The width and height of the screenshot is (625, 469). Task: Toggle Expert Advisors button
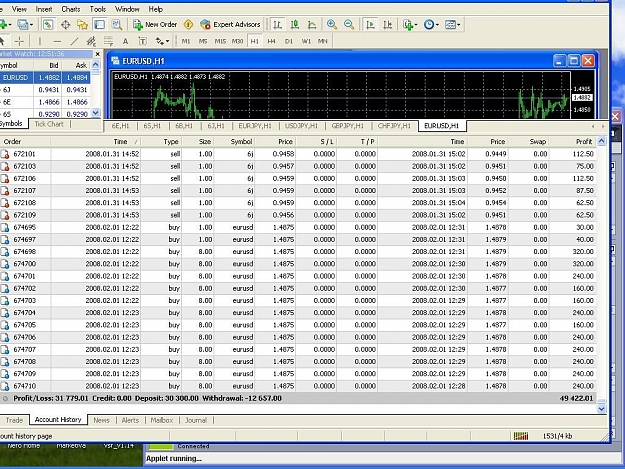click(230, 25)
